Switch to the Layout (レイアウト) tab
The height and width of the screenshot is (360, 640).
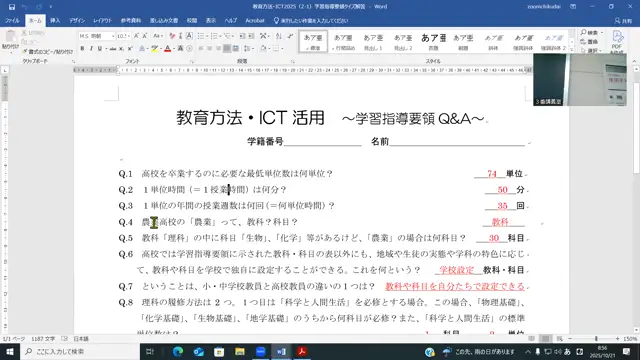[x=102, y=20]
